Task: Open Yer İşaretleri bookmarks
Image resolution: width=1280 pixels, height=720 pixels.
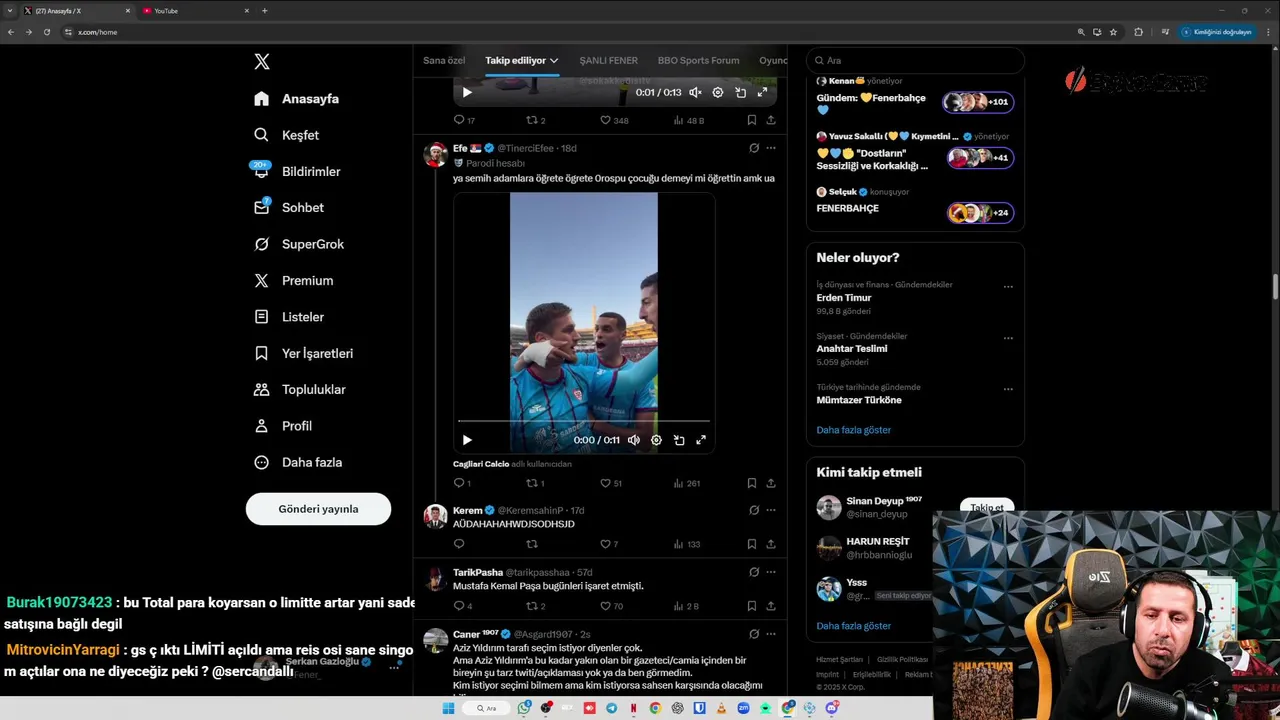Action: 303,353
